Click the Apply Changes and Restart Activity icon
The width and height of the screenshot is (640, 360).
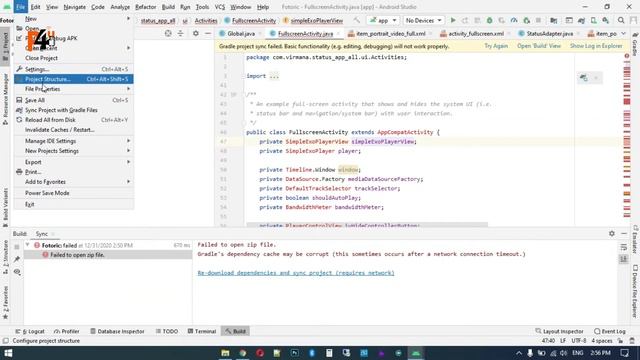click(x=465, y=20)
